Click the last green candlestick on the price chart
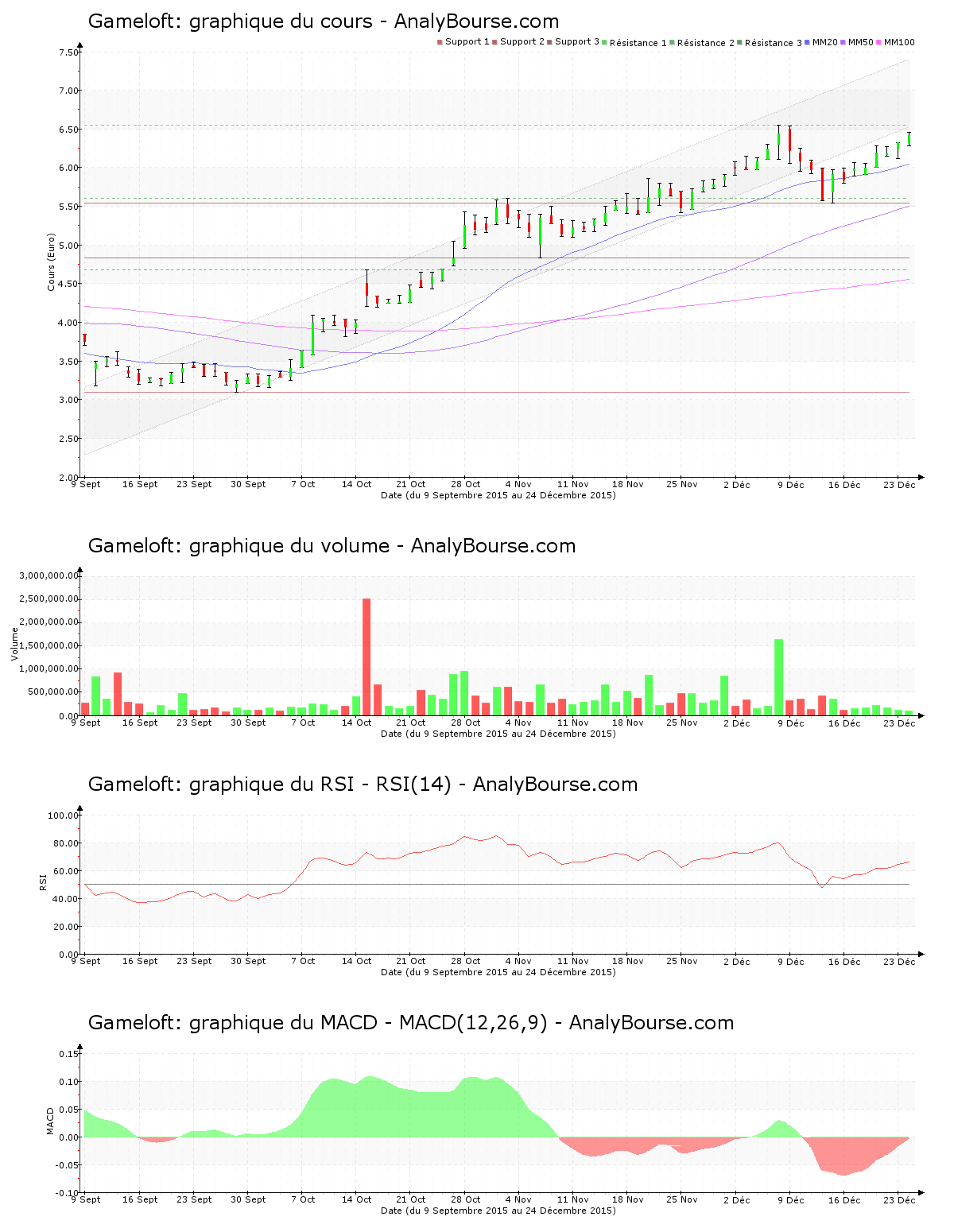Screen dimensions: 954x1232 tap(909, 139)
